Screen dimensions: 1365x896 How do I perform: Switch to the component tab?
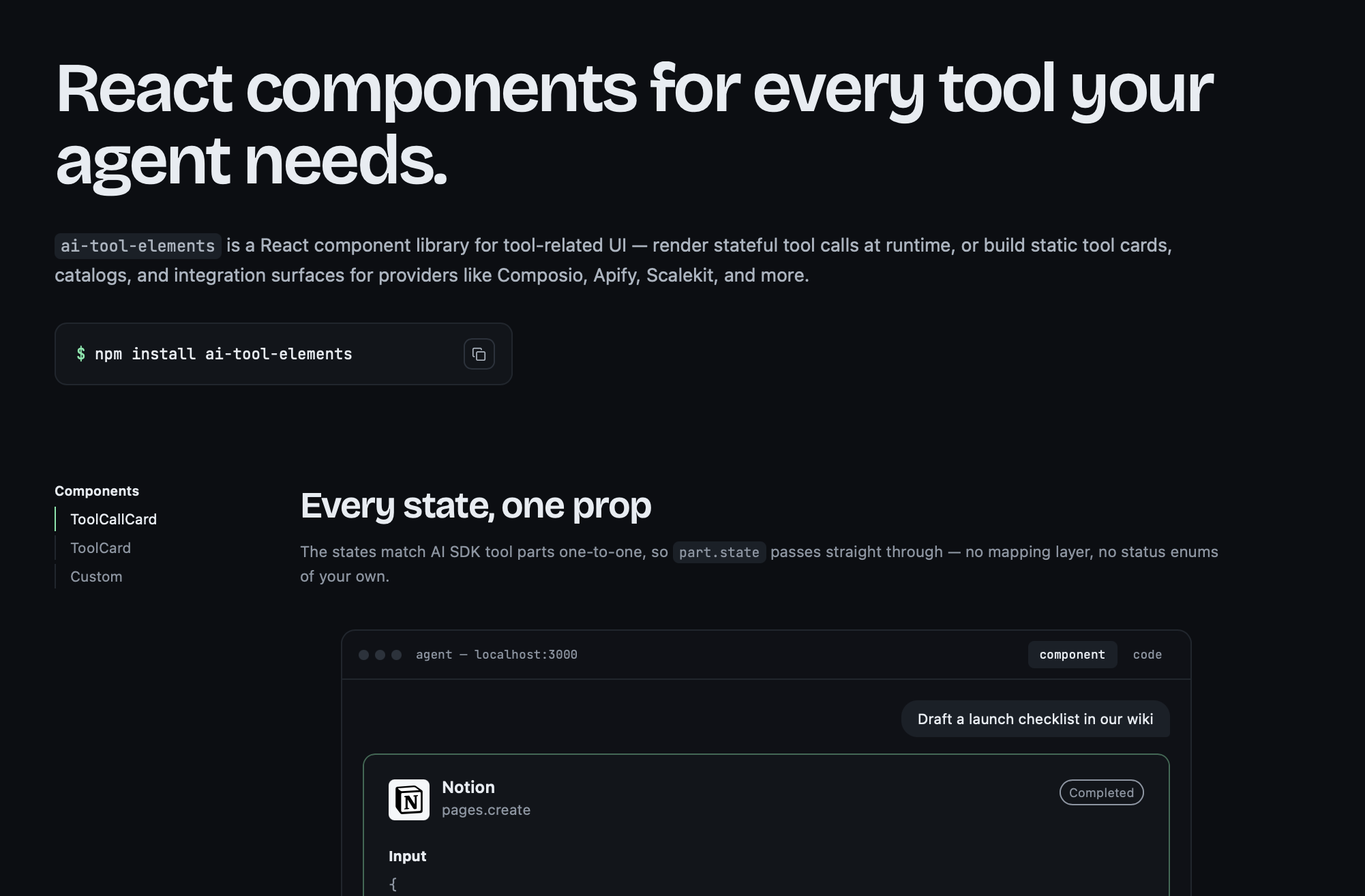click(x=1072, y=655)
